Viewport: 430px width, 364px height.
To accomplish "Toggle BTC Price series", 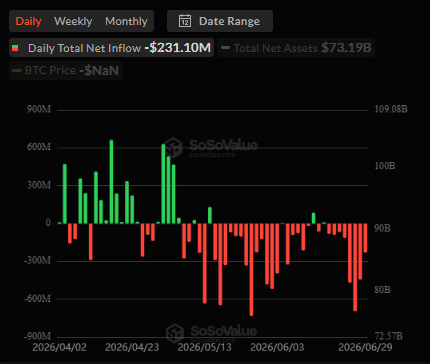I will click(x=65, y=70).
